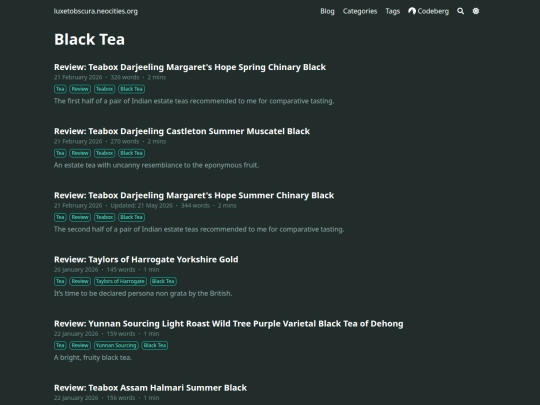Click "declared persona non grata" summary text
Viewport: 540px width, 405px height.
[143, 293]
